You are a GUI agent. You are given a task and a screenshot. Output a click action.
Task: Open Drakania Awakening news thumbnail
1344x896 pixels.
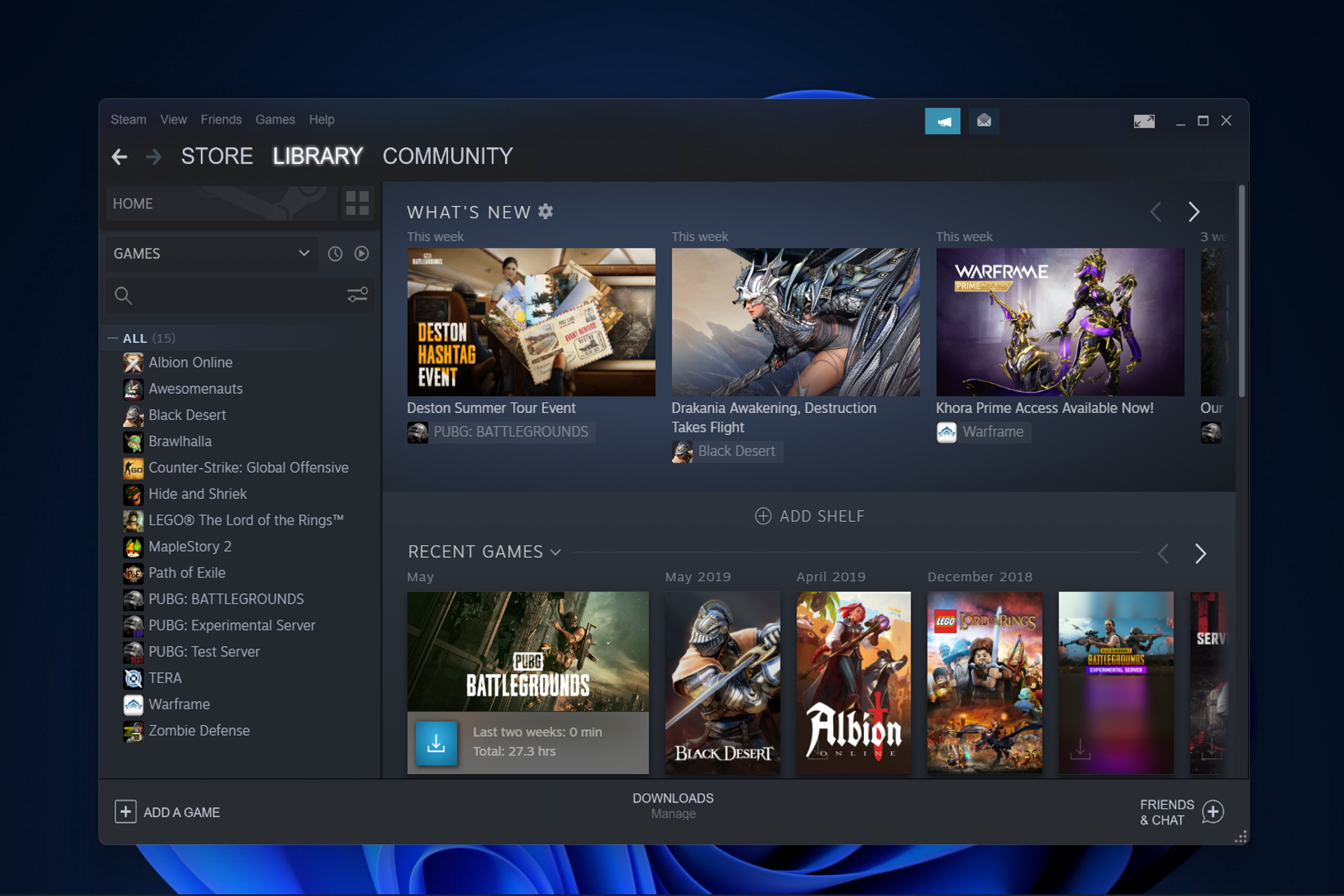click(x=796, y=322)
